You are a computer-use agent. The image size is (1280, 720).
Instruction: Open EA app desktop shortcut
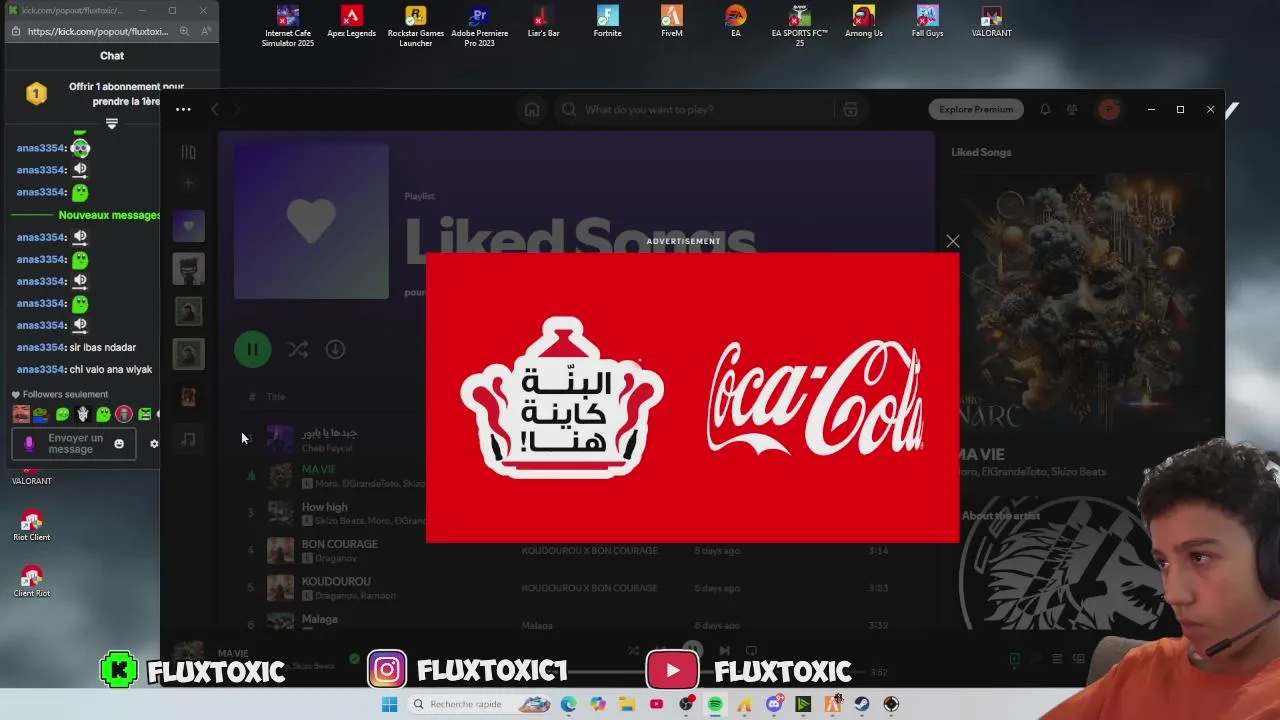click(x=736, y=22)
